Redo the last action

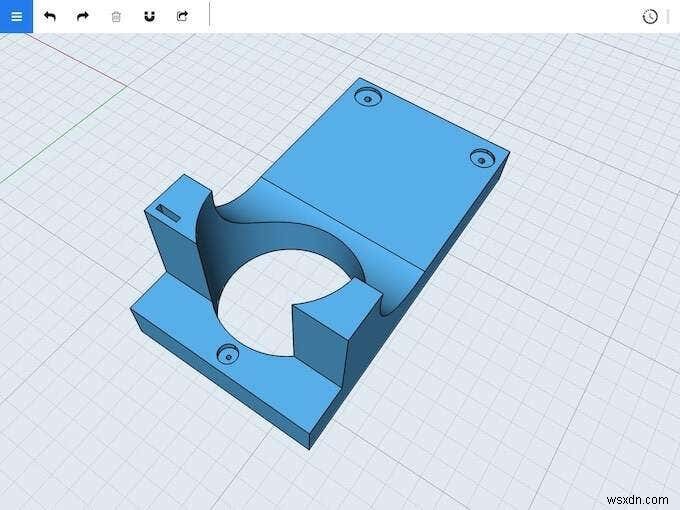click(83, 16)
